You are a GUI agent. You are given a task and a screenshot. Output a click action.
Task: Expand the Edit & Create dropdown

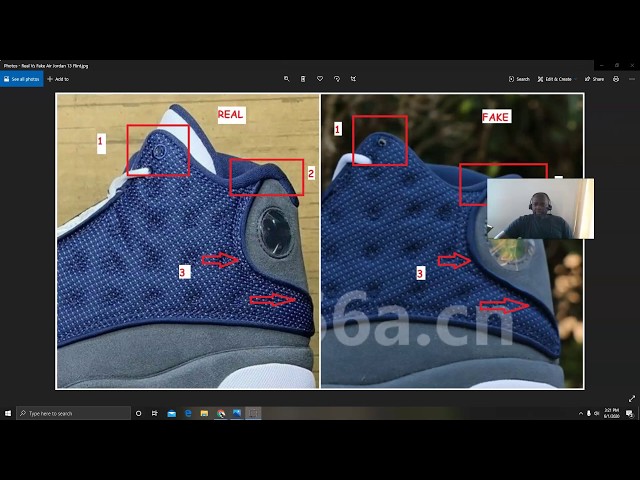tap(557, 79)
